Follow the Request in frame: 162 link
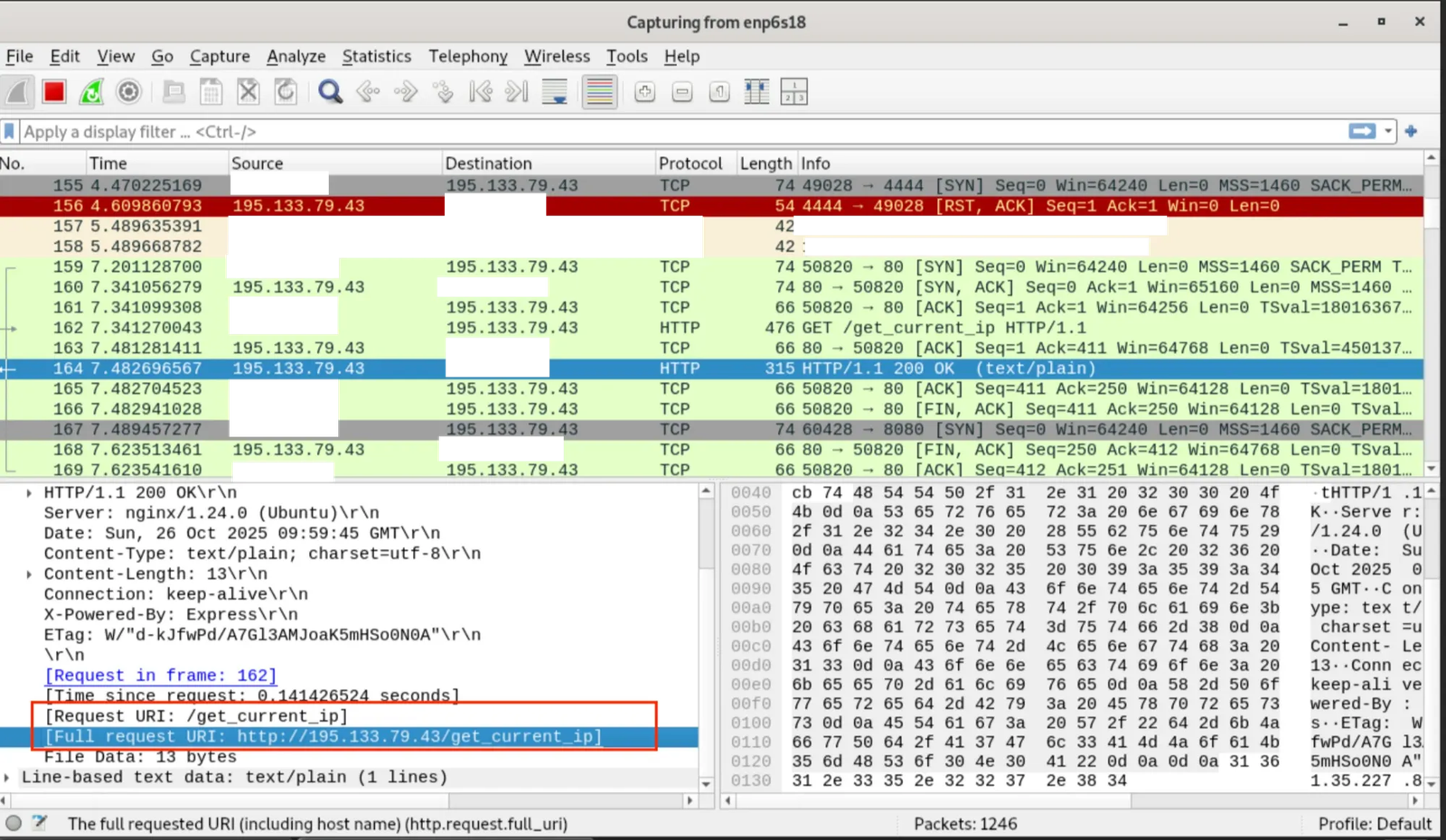 click(161, 676)
